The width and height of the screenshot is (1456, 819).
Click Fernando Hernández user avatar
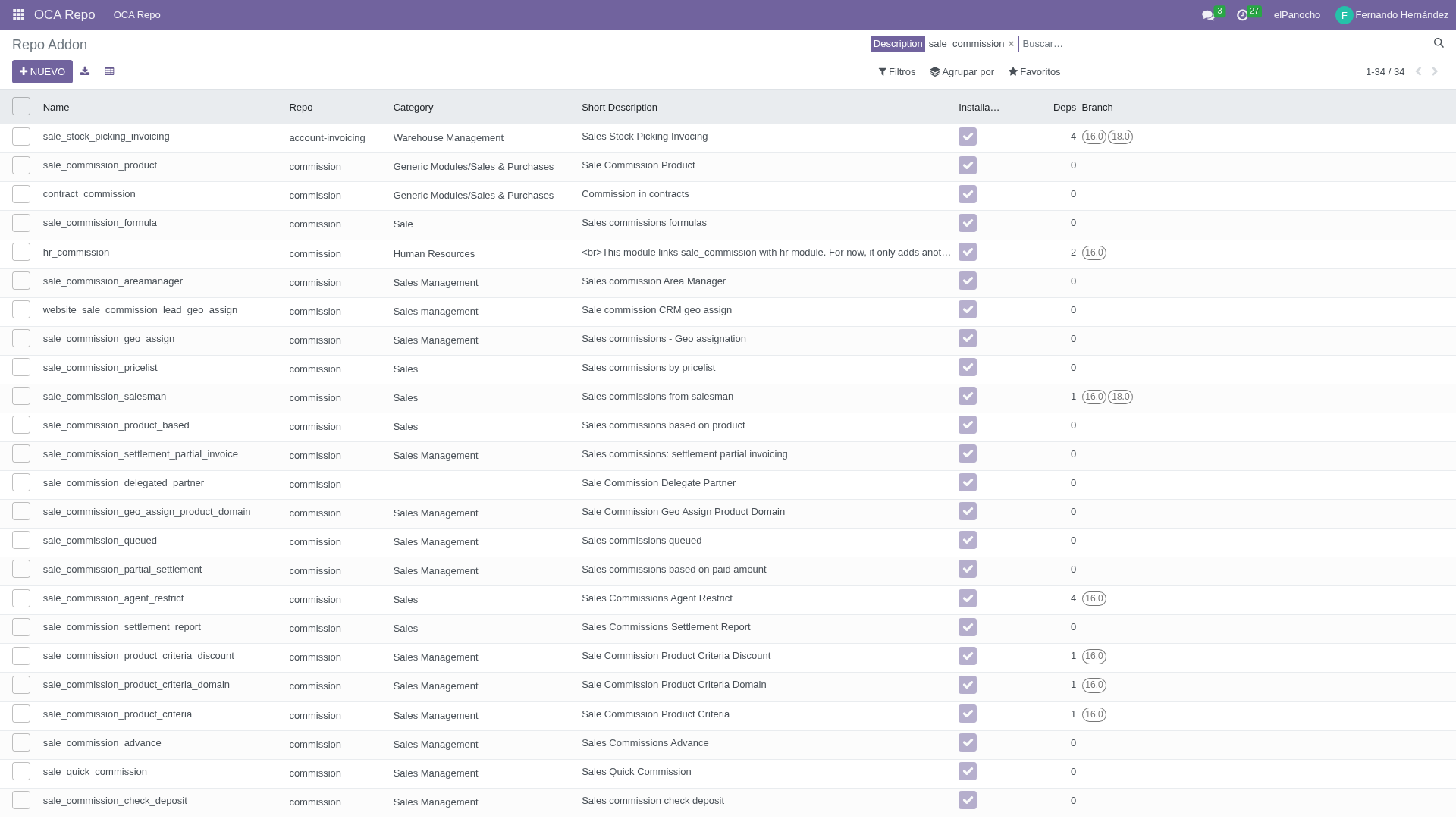tap(1344, 15)
